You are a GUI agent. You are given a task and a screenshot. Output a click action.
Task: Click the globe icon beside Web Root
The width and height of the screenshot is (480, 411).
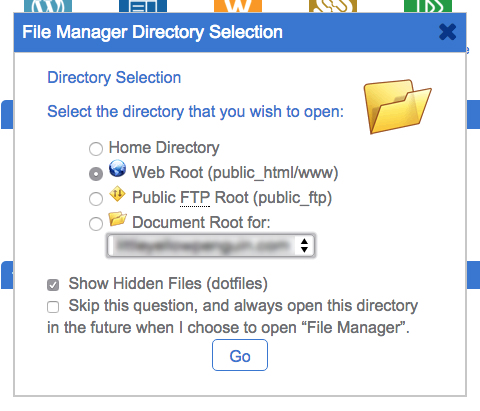click(117, 168)
